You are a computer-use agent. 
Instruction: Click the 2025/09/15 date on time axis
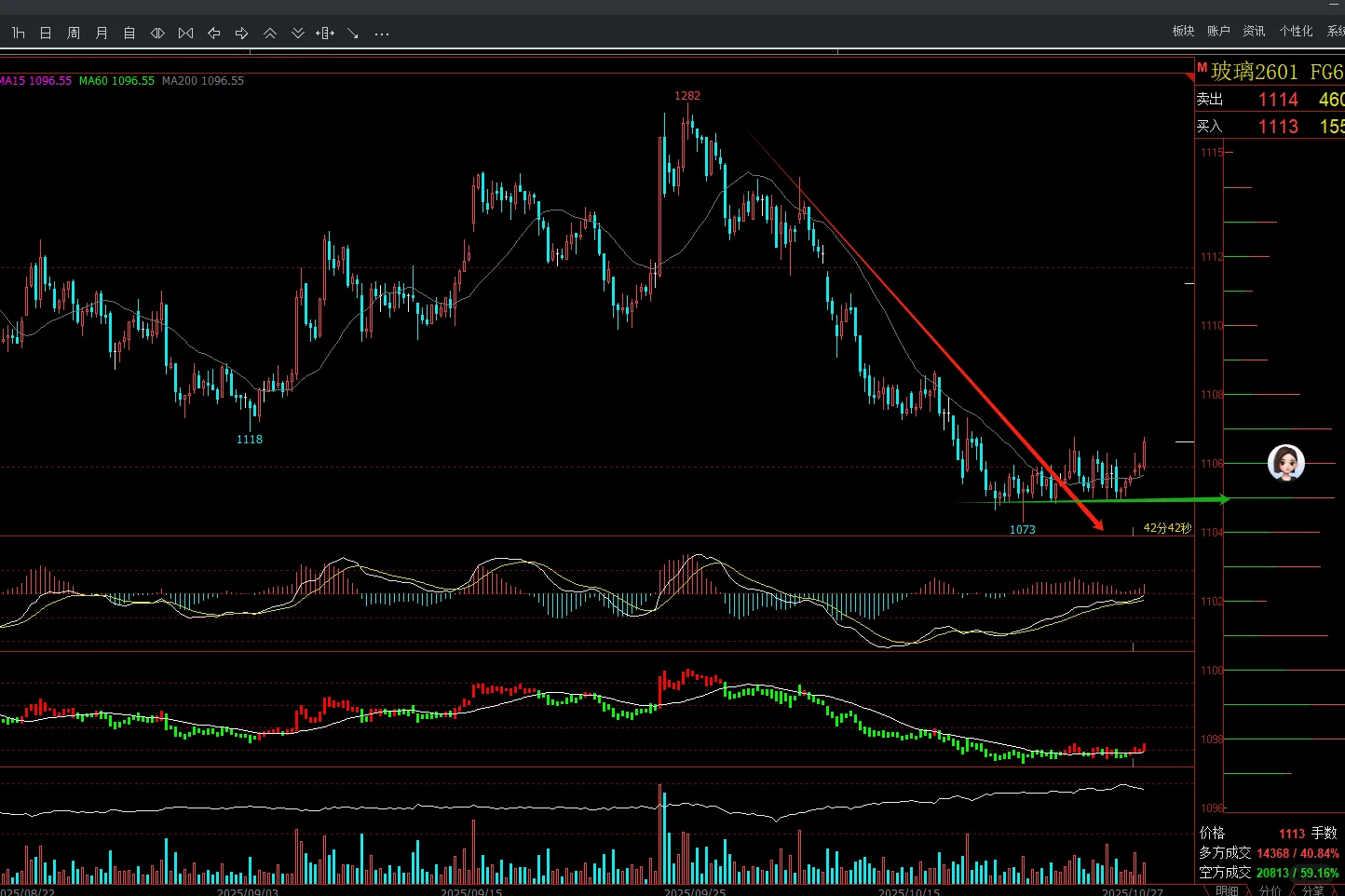click(x=471, y=891)
